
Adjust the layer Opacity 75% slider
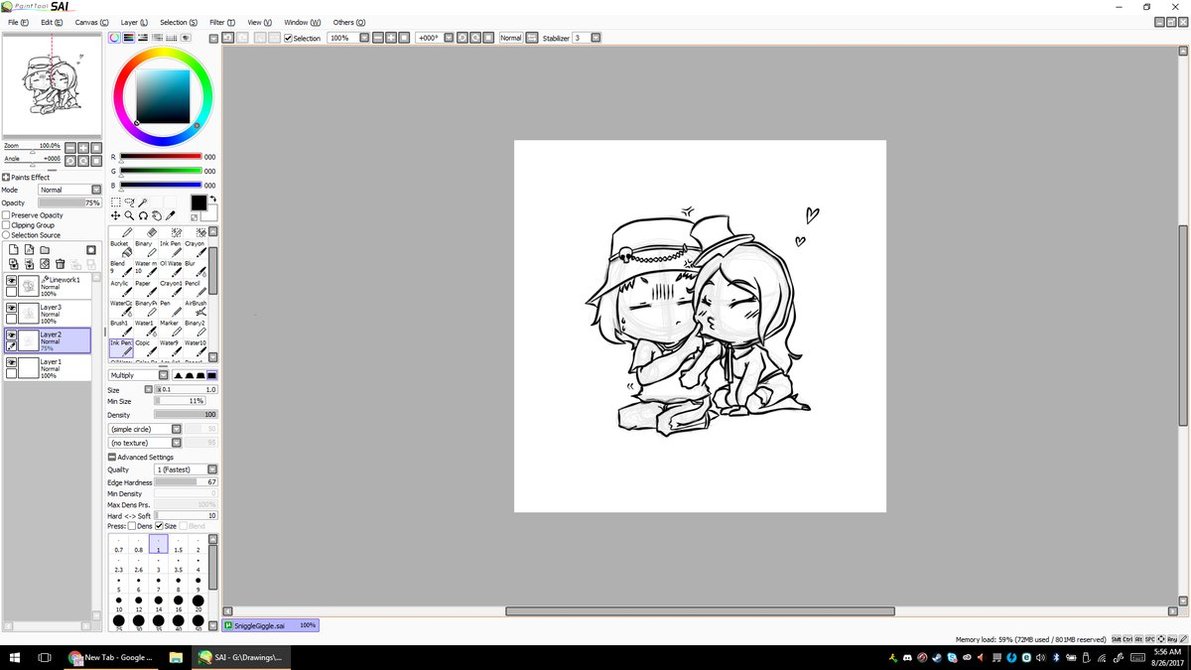click(x=70, y=203)
